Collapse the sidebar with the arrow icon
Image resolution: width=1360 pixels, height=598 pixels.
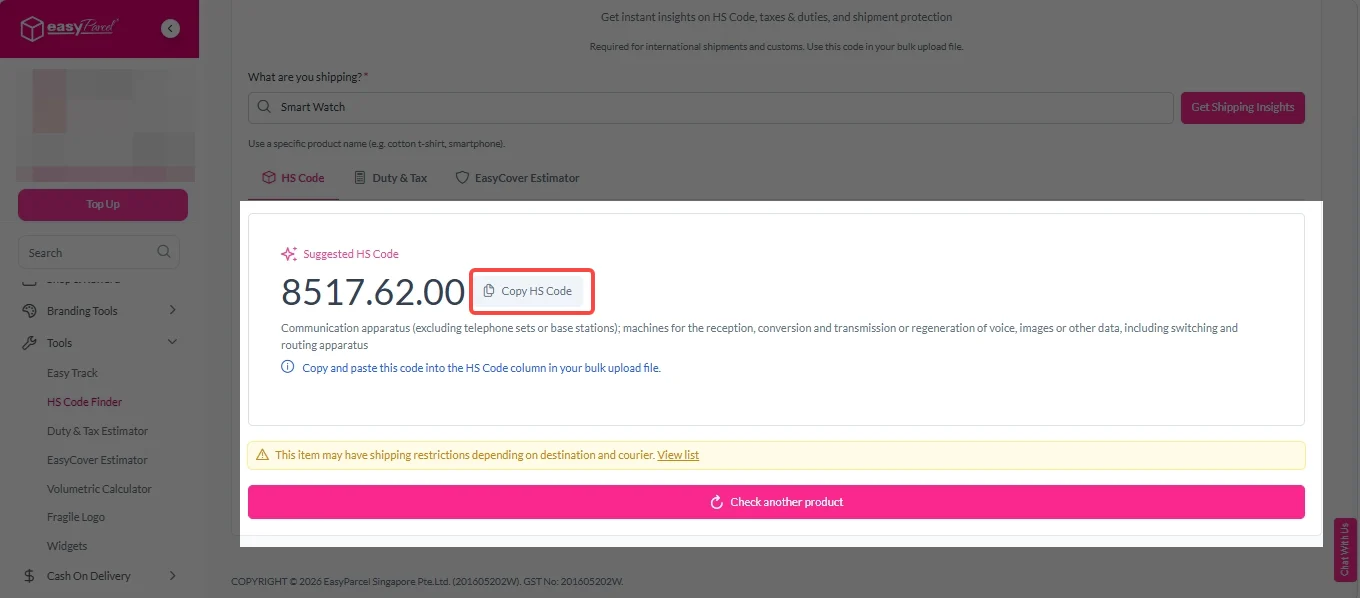(171, 29)
